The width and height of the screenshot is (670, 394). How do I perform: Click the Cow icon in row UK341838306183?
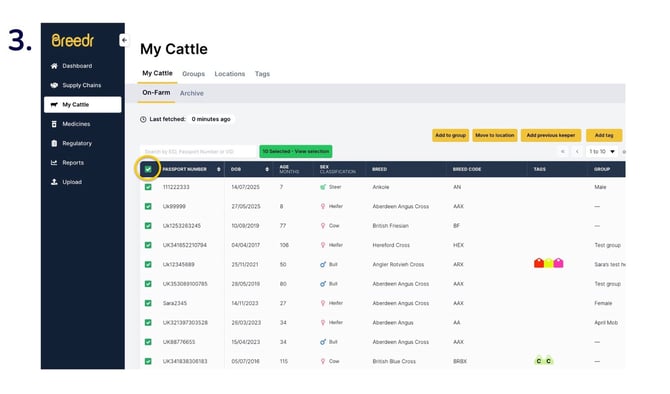coord(323,361)
